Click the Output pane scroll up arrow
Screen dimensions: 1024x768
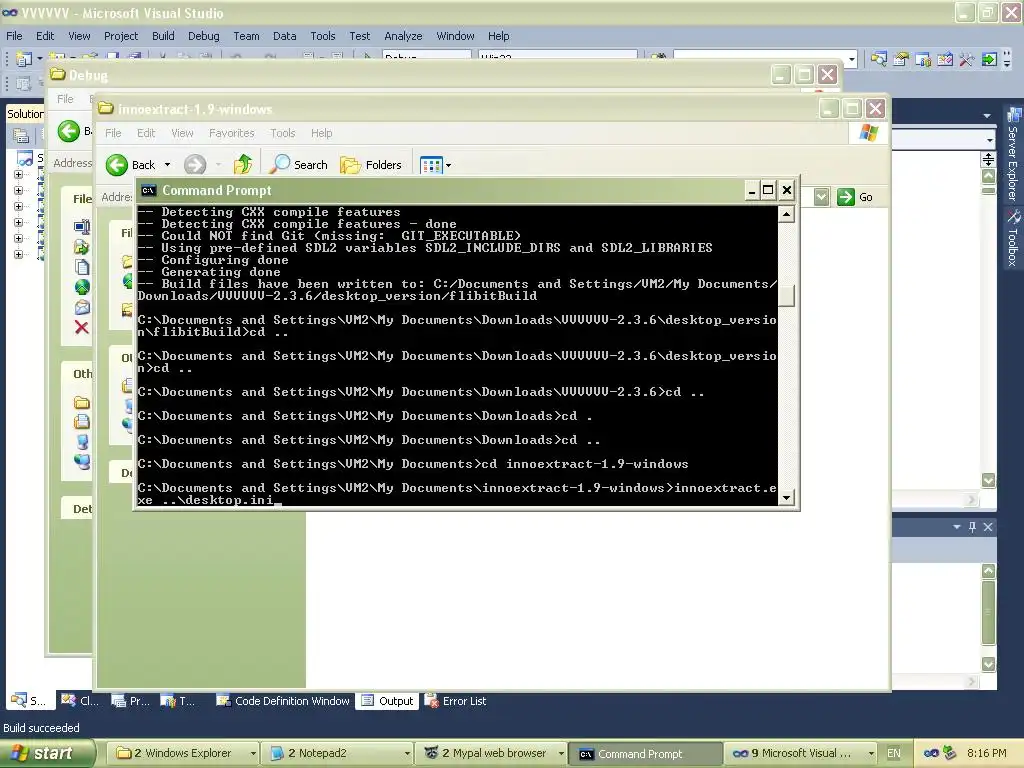coord(989,571)
